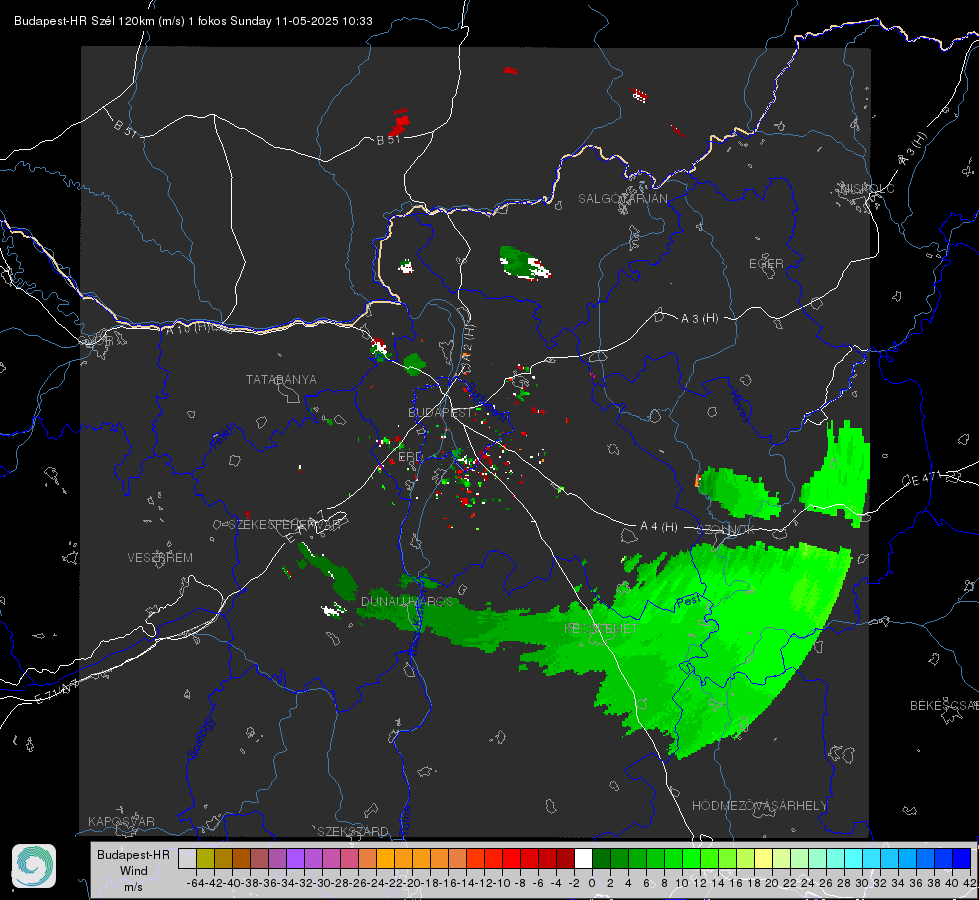This screenshot has height=900, width=979.
Task: Click the swirl logo icon beside the legend
Action: [34, 866]
